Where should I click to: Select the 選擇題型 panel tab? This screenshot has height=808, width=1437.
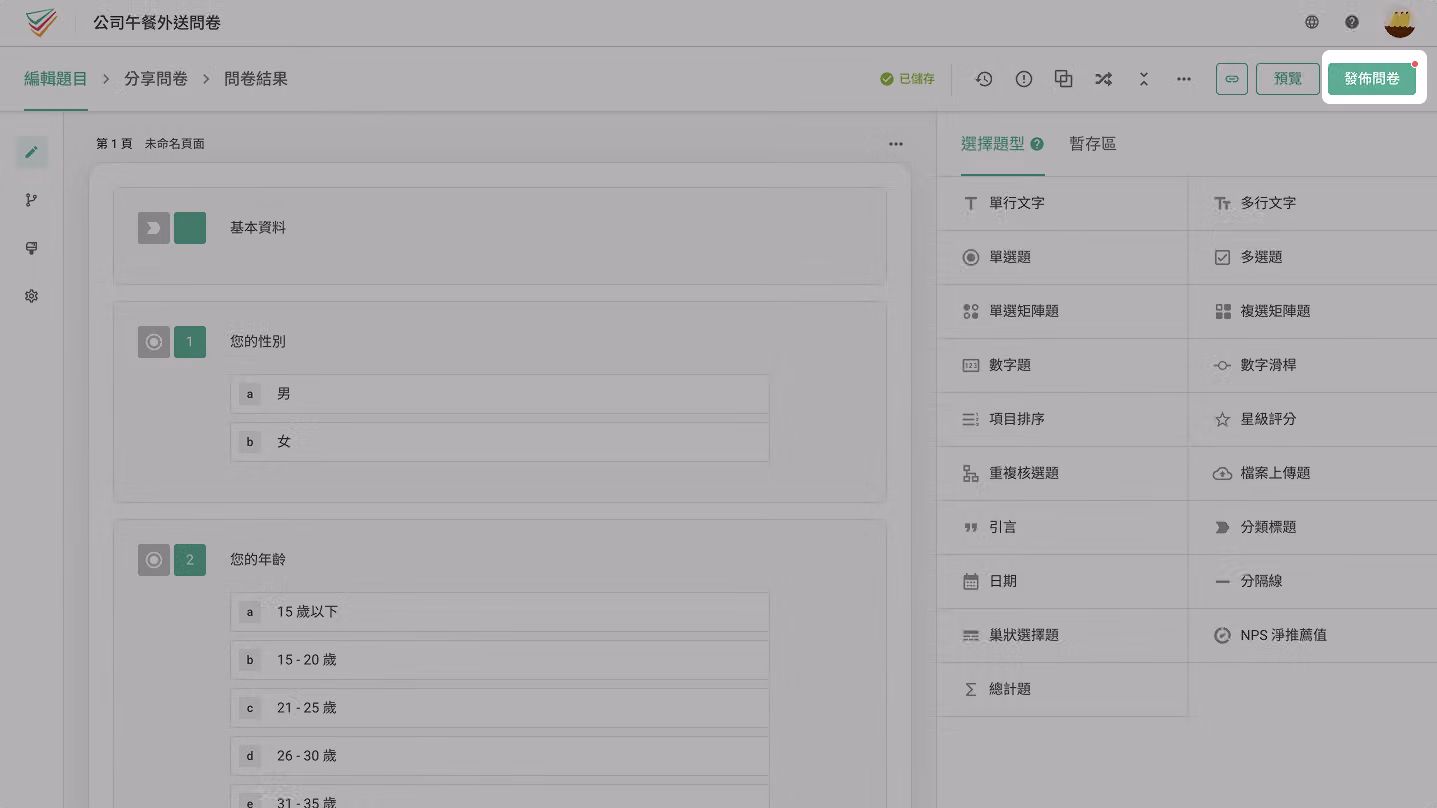pyautogui.click(x=993, y=144)
